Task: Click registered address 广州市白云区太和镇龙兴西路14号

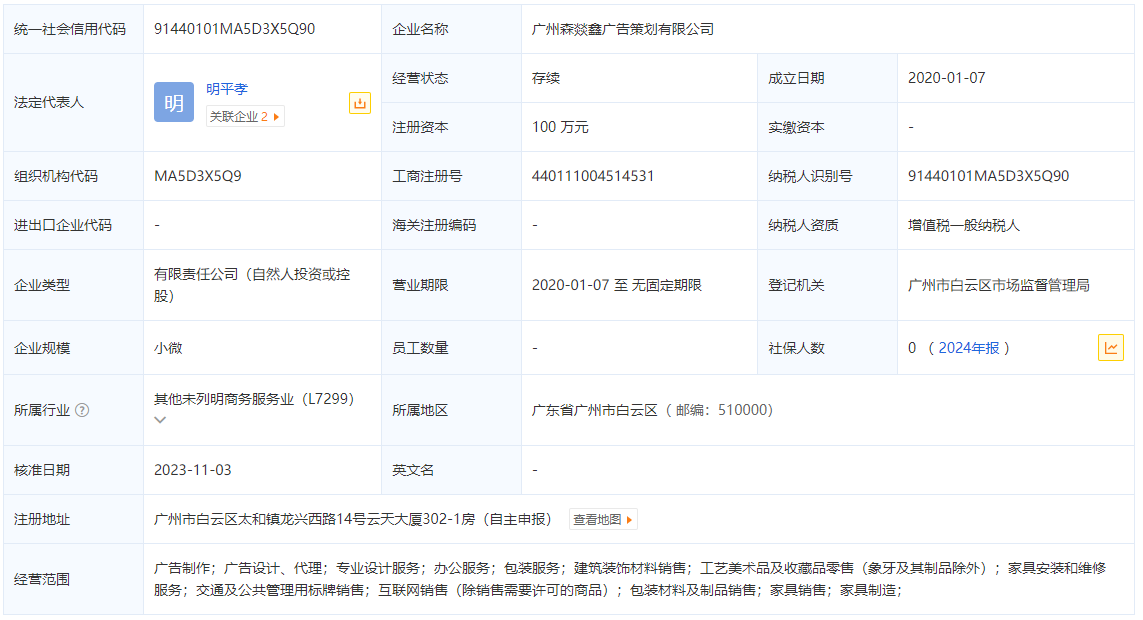Action: click(260, 519)
